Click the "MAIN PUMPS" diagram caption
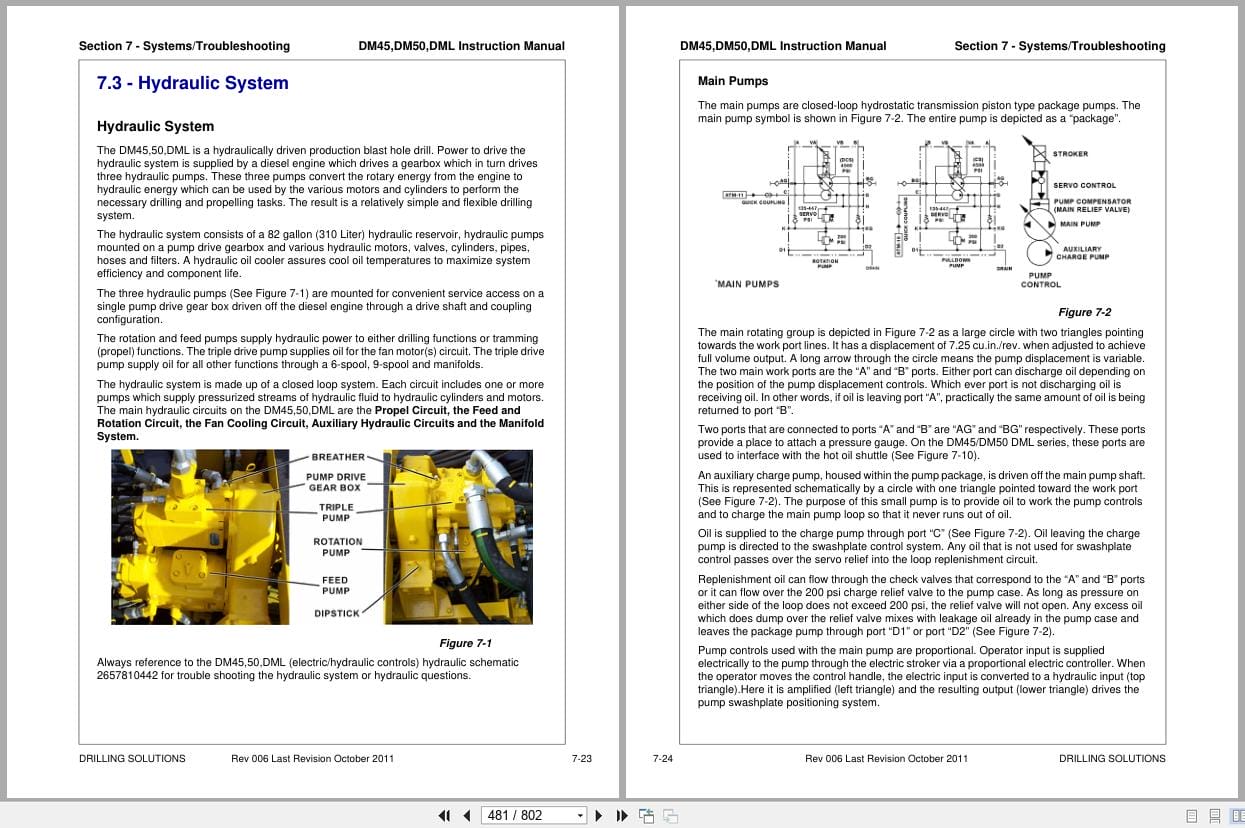1245x828 pixels. (748, 284)
